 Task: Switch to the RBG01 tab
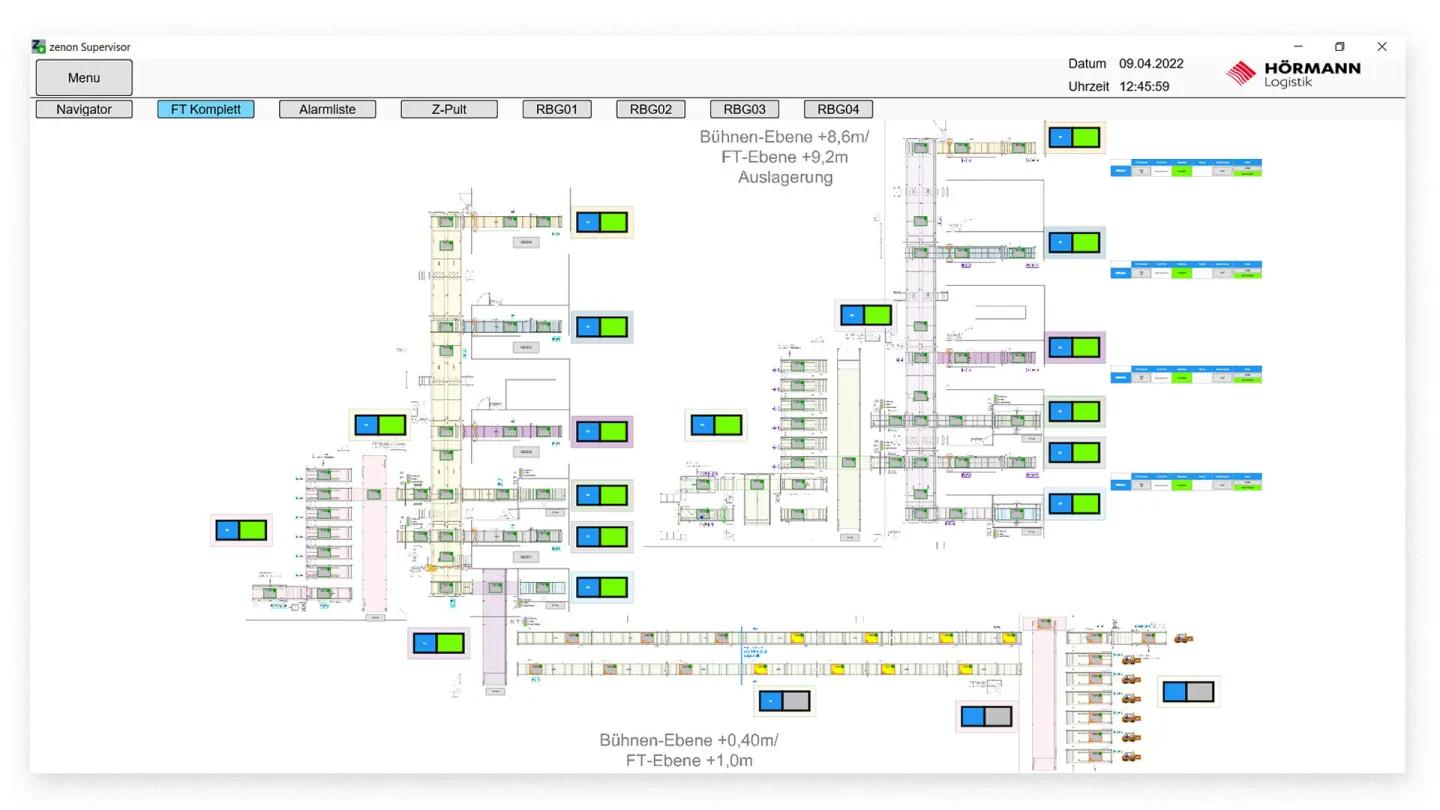(557, 110)
